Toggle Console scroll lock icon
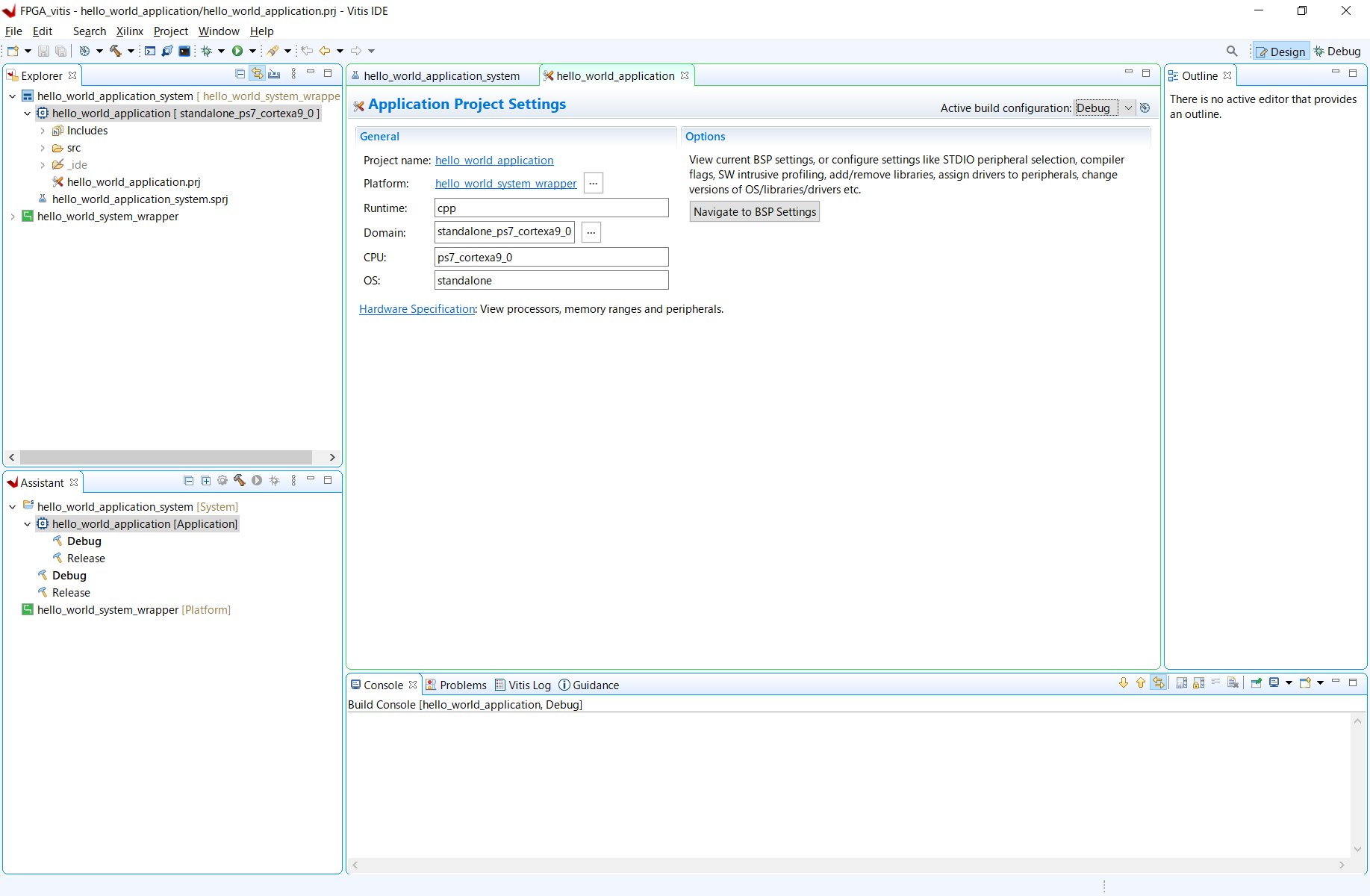This screenshot has width=1370, height=896. 1198,682
